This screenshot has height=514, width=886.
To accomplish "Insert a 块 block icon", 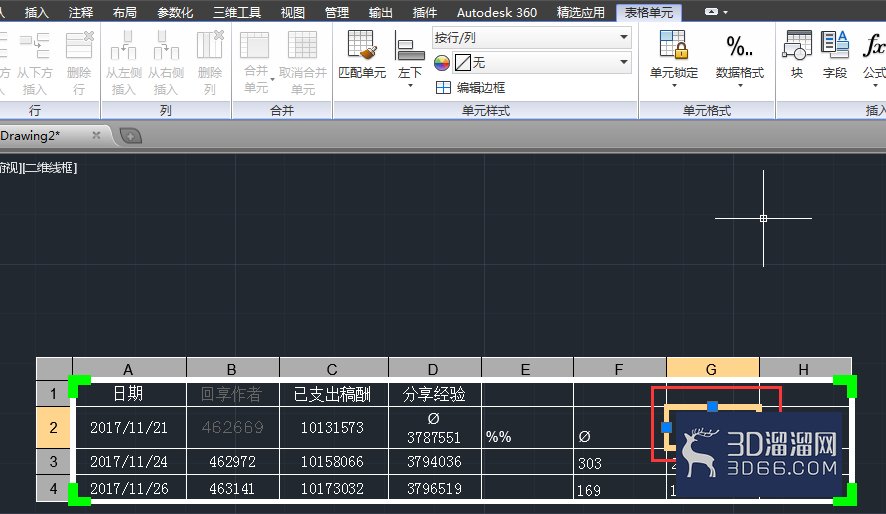I will click(x=797, y=45).
